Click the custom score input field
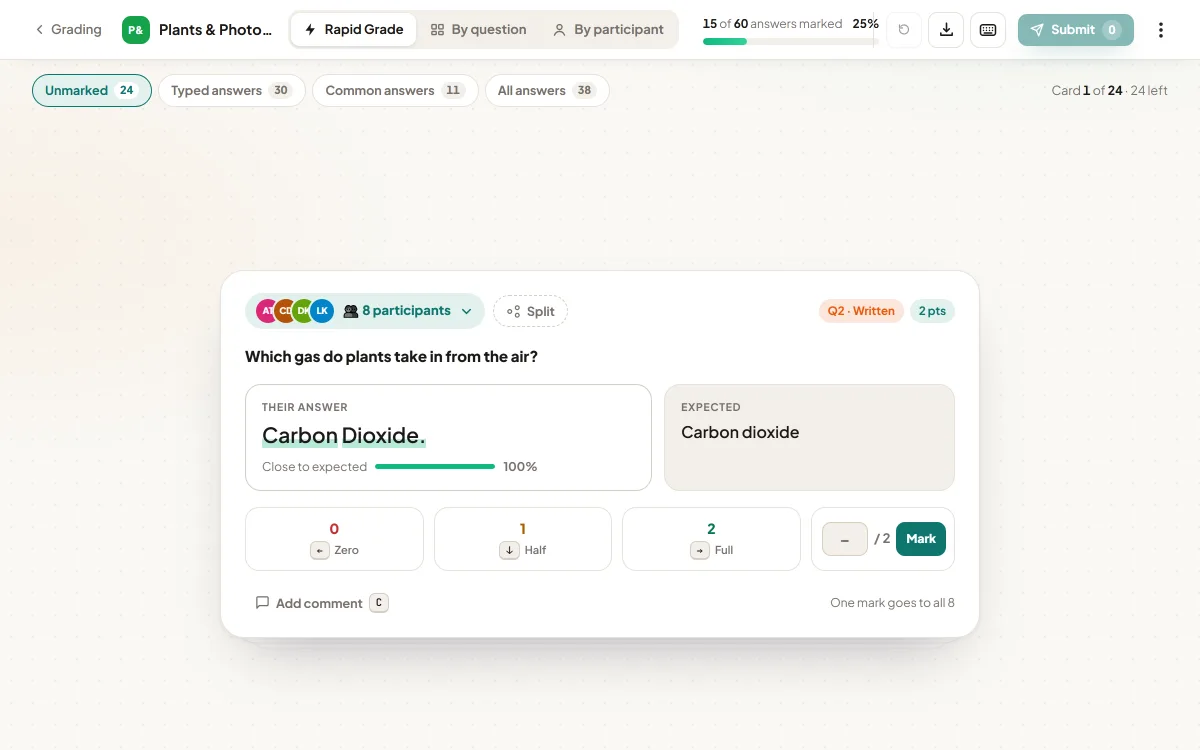The height and width of the screenshot is (750, 1200). 845,539
